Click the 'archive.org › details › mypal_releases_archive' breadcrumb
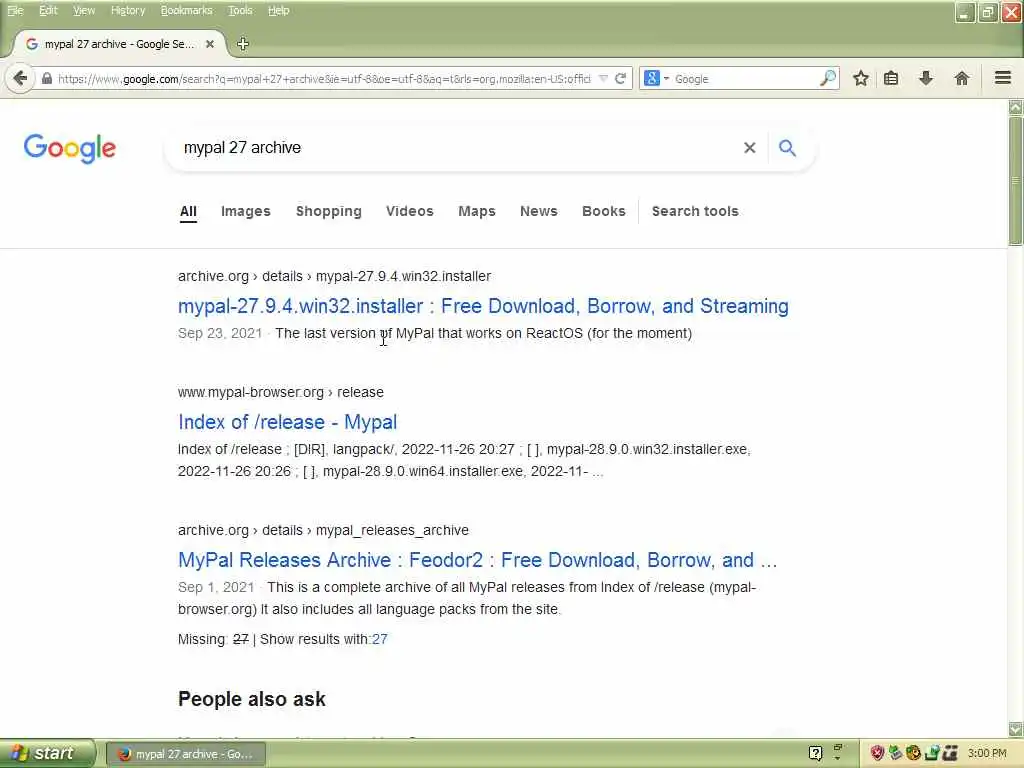Screen dimensions: 1024x768 click(x=323, y=530)
